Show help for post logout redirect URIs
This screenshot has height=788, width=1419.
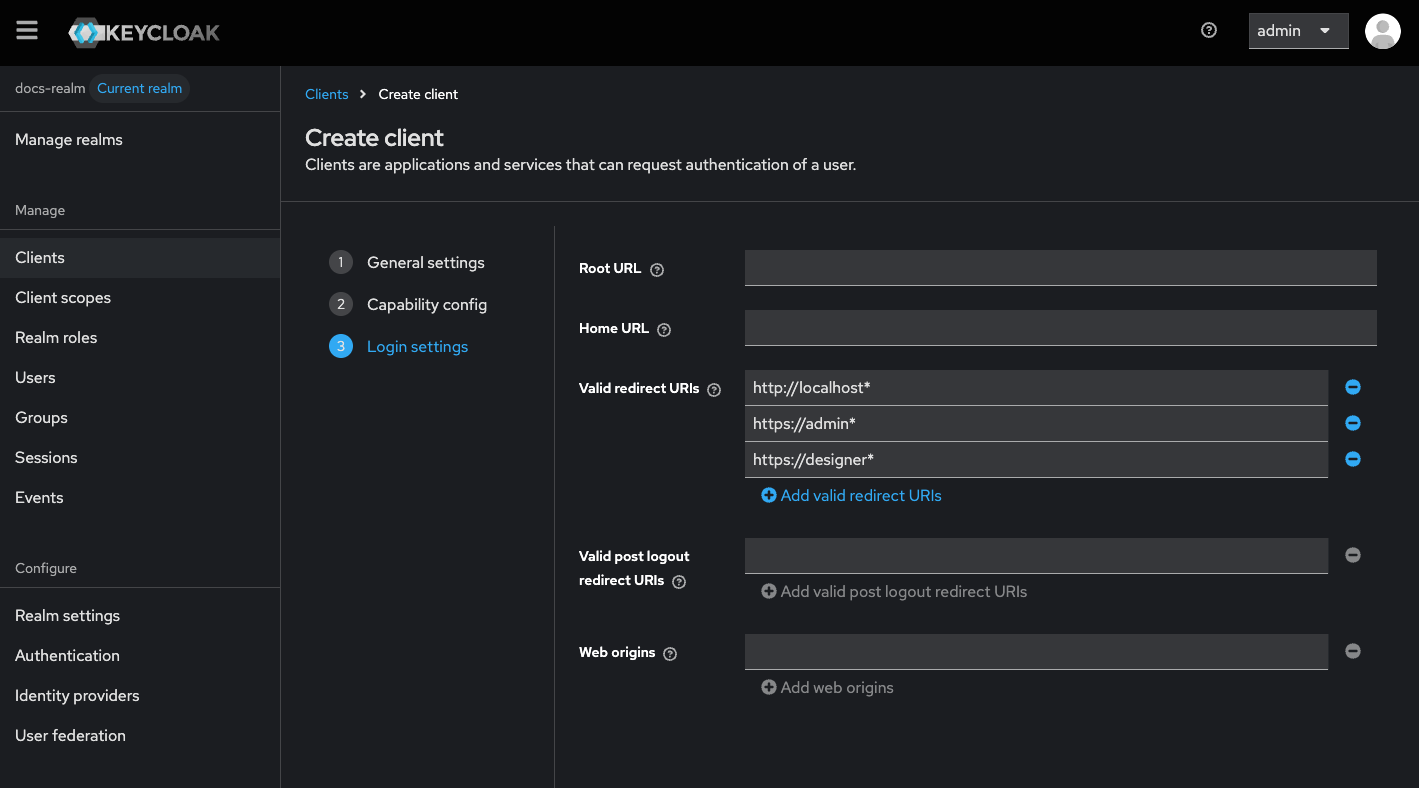[679, 582]
